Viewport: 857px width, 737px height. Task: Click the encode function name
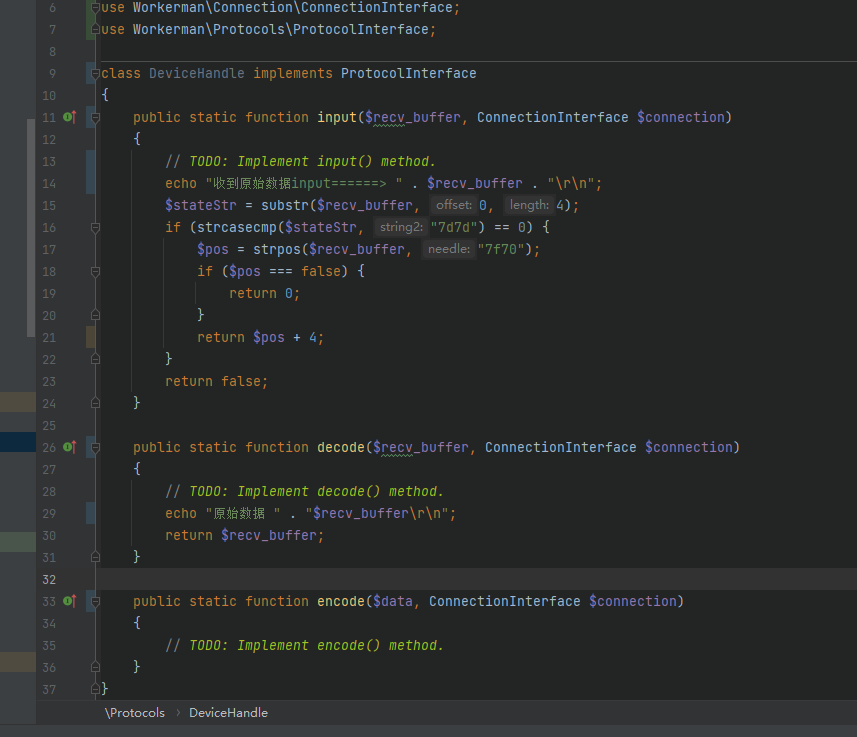341,601
